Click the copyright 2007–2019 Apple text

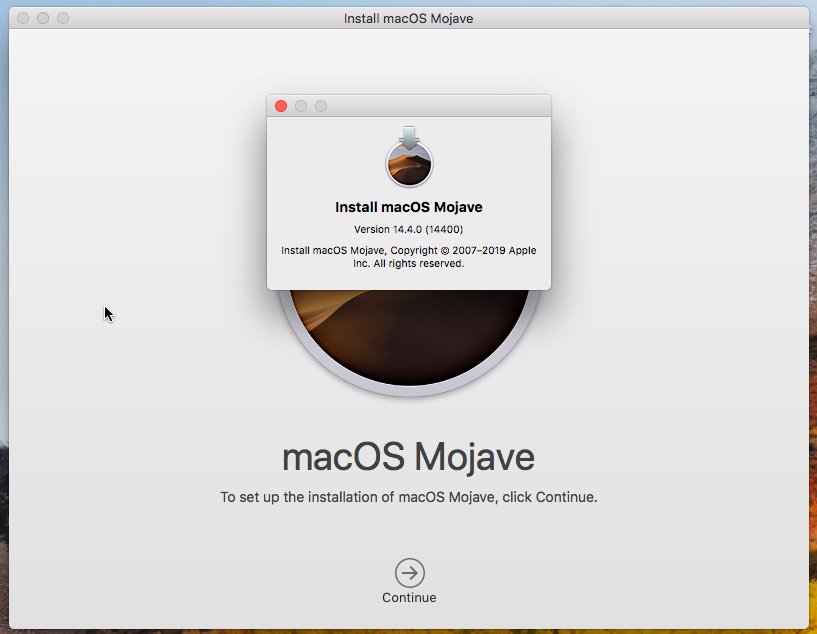point(408,257)
